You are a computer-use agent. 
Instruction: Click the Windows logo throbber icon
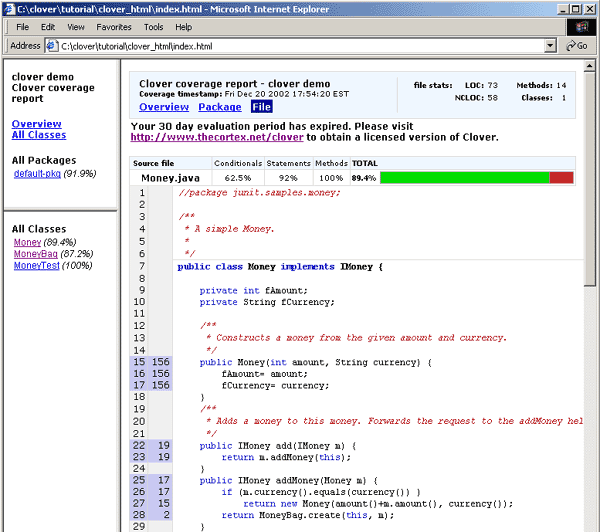coord(581,27)
